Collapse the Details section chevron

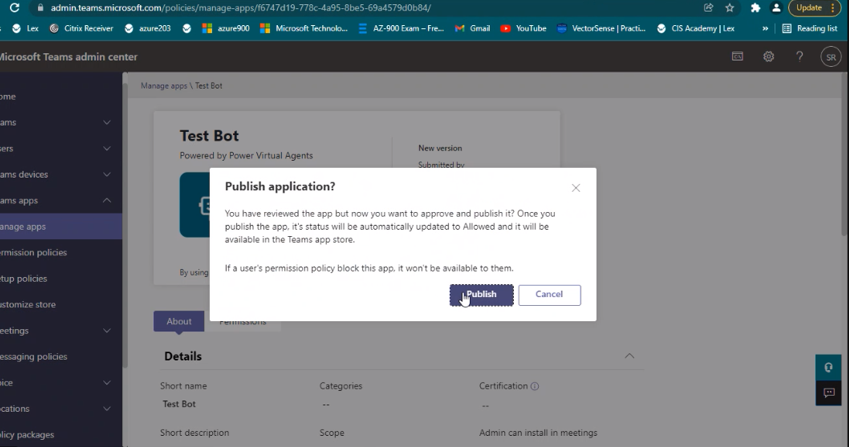click(629, 356)
